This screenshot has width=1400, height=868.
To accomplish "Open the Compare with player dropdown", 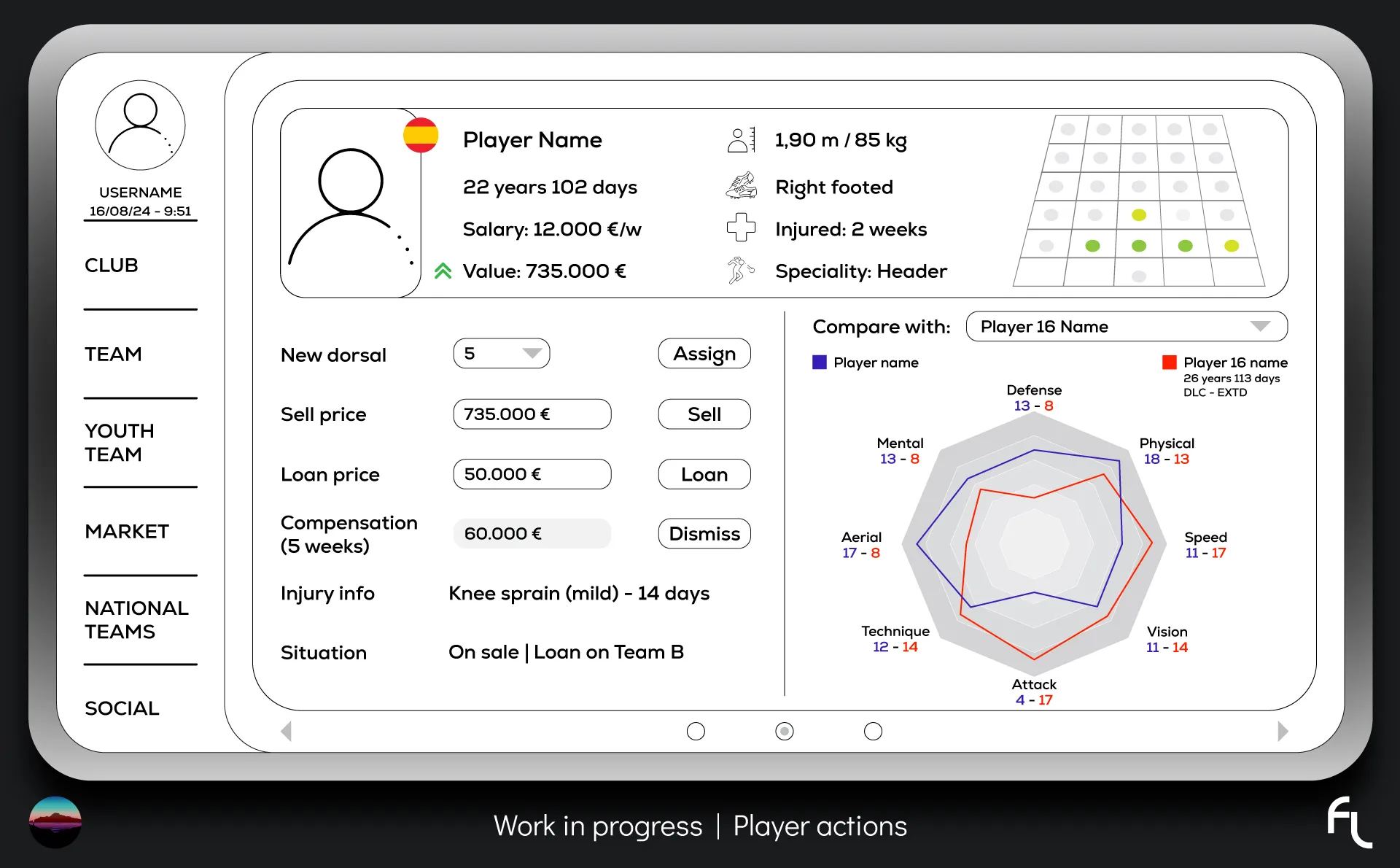I will (1127, 326).
